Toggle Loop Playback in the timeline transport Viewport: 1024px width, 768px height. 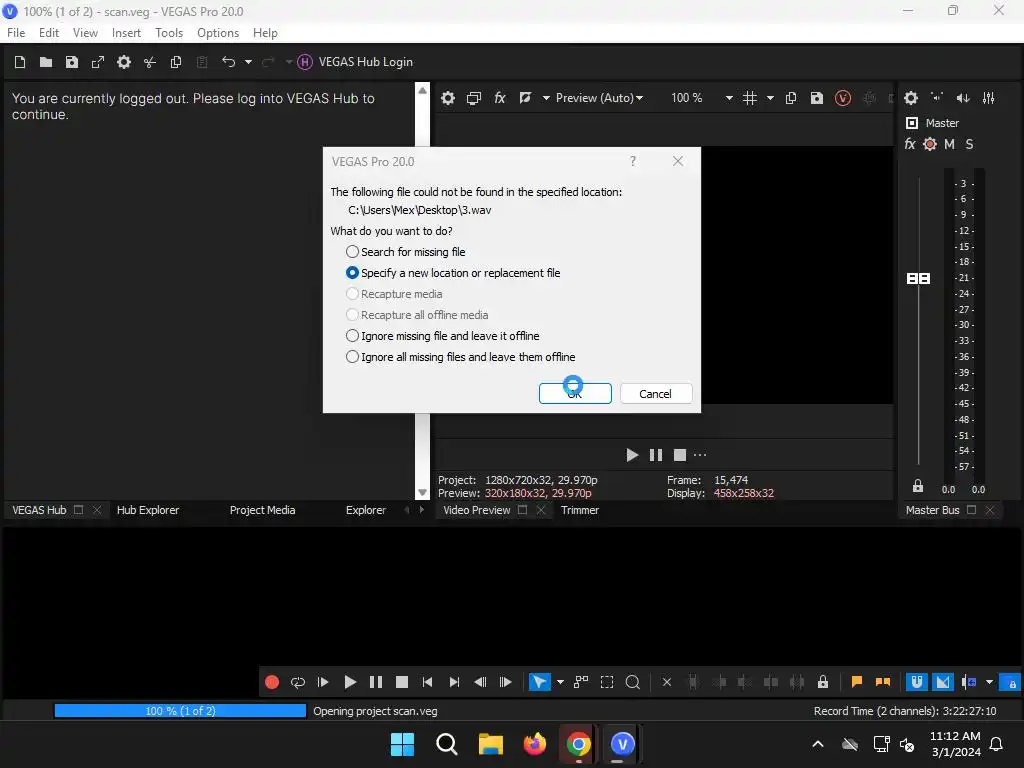click(298, 682)
